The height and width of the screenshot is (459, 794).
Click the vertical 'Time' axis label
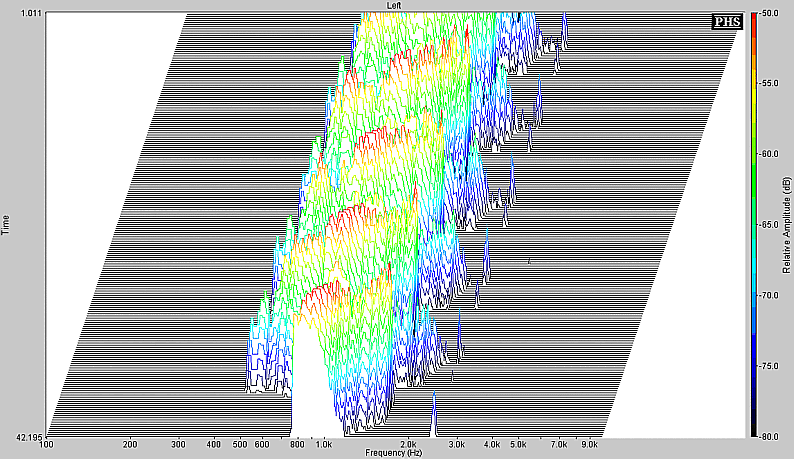[8, 225]
